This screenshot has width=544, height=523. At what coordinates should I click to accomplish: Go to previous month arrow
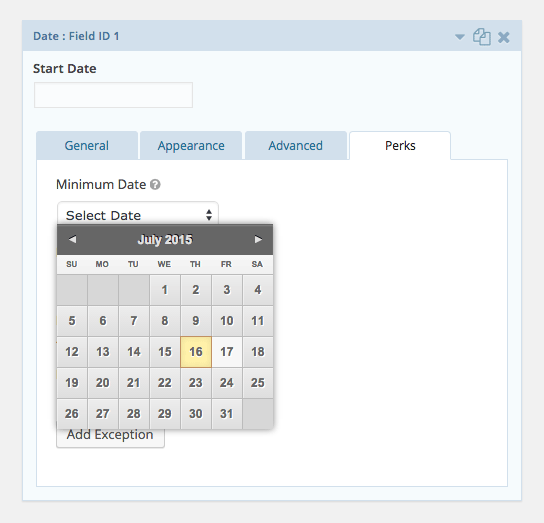(x=72, y=239)
